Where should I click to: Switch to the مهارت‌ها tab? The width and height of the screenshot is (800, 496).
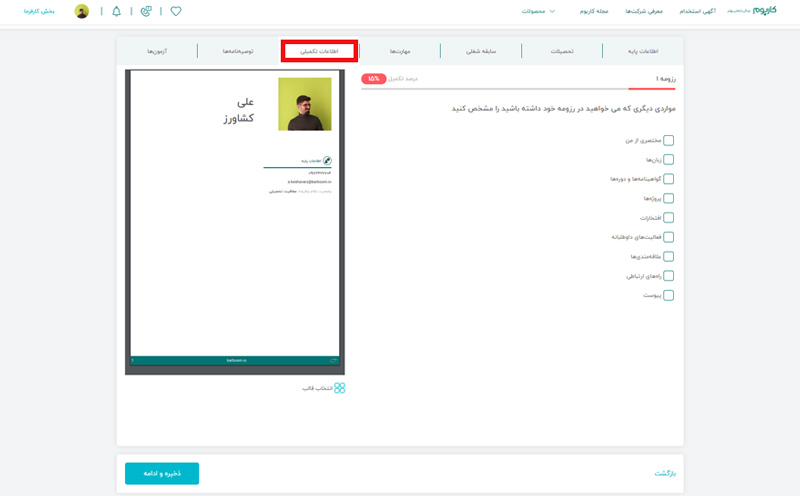point(400,51)
